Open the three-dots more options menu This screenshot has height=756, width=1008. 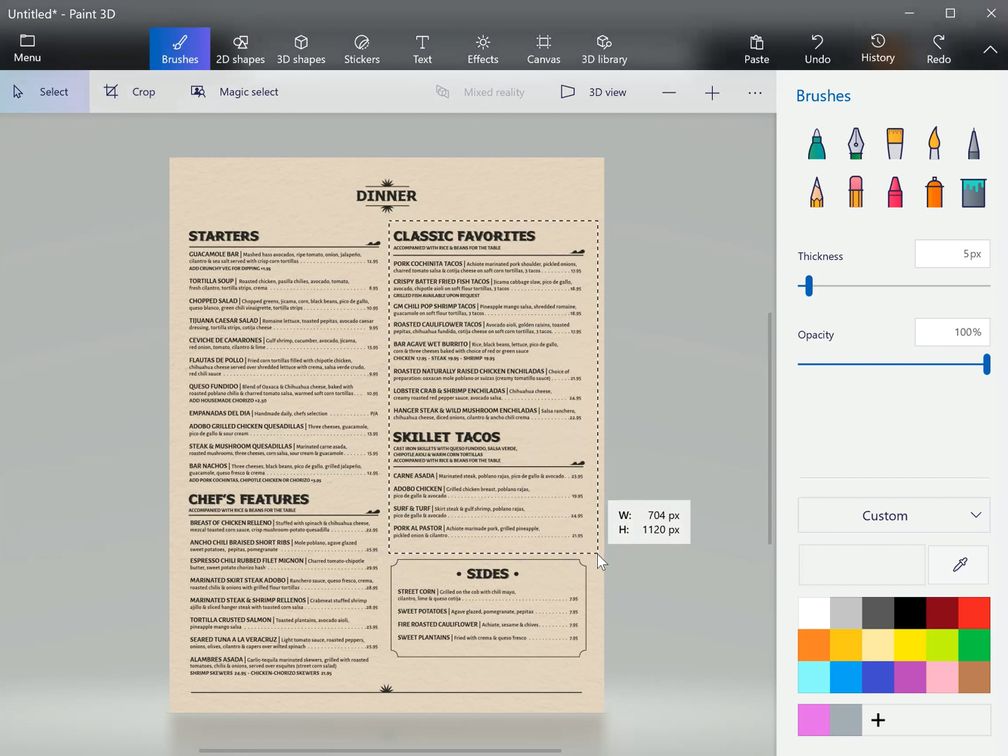click(x=755, y=93)
